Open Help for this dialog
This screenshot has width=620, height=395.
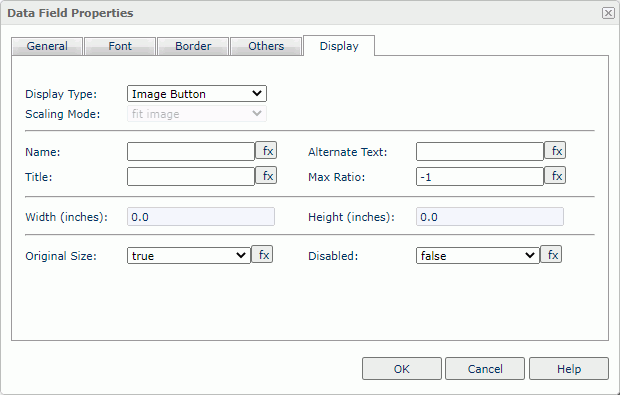[x=569, y=369]
